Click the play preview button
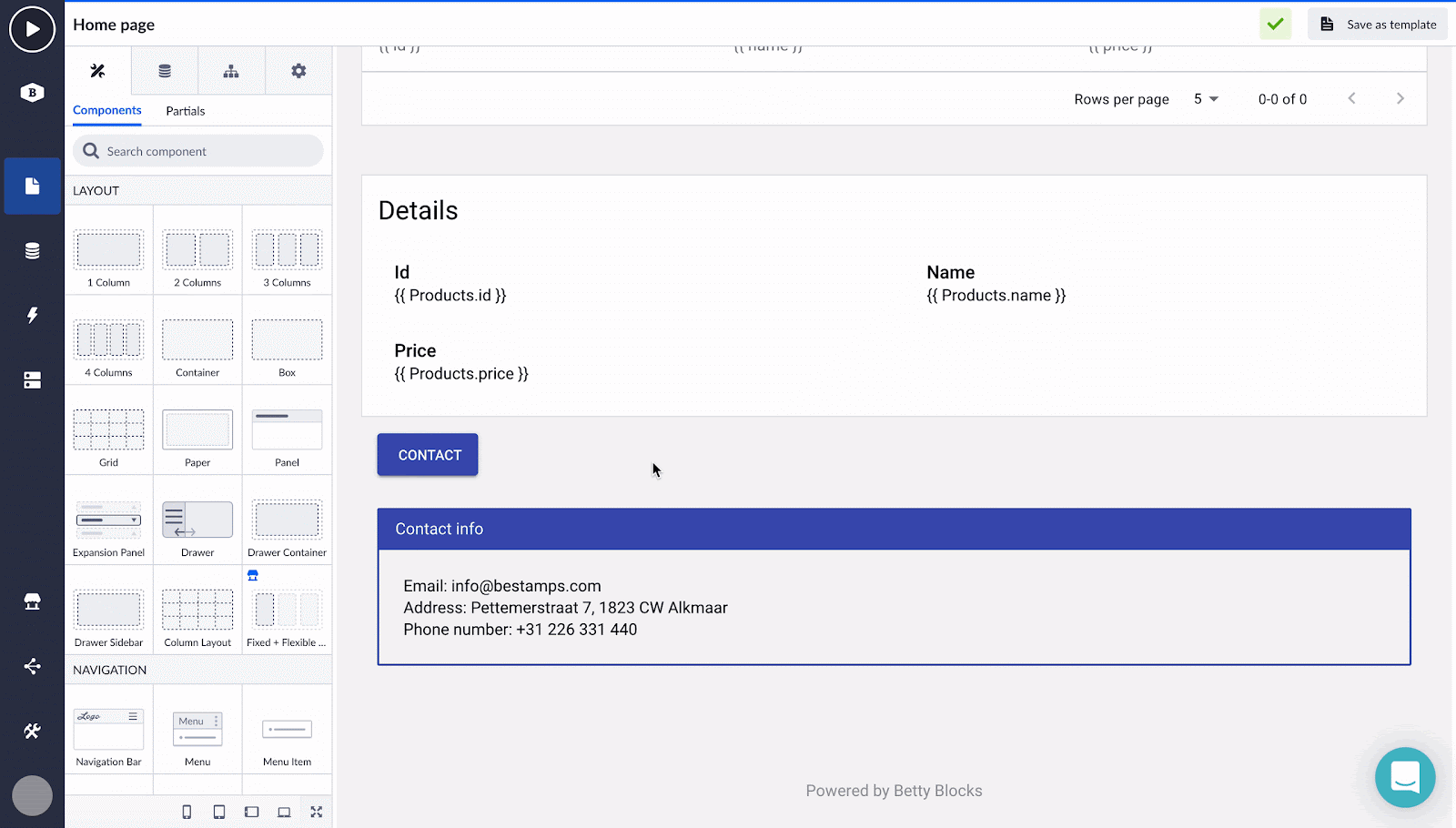 click(32, 29)
